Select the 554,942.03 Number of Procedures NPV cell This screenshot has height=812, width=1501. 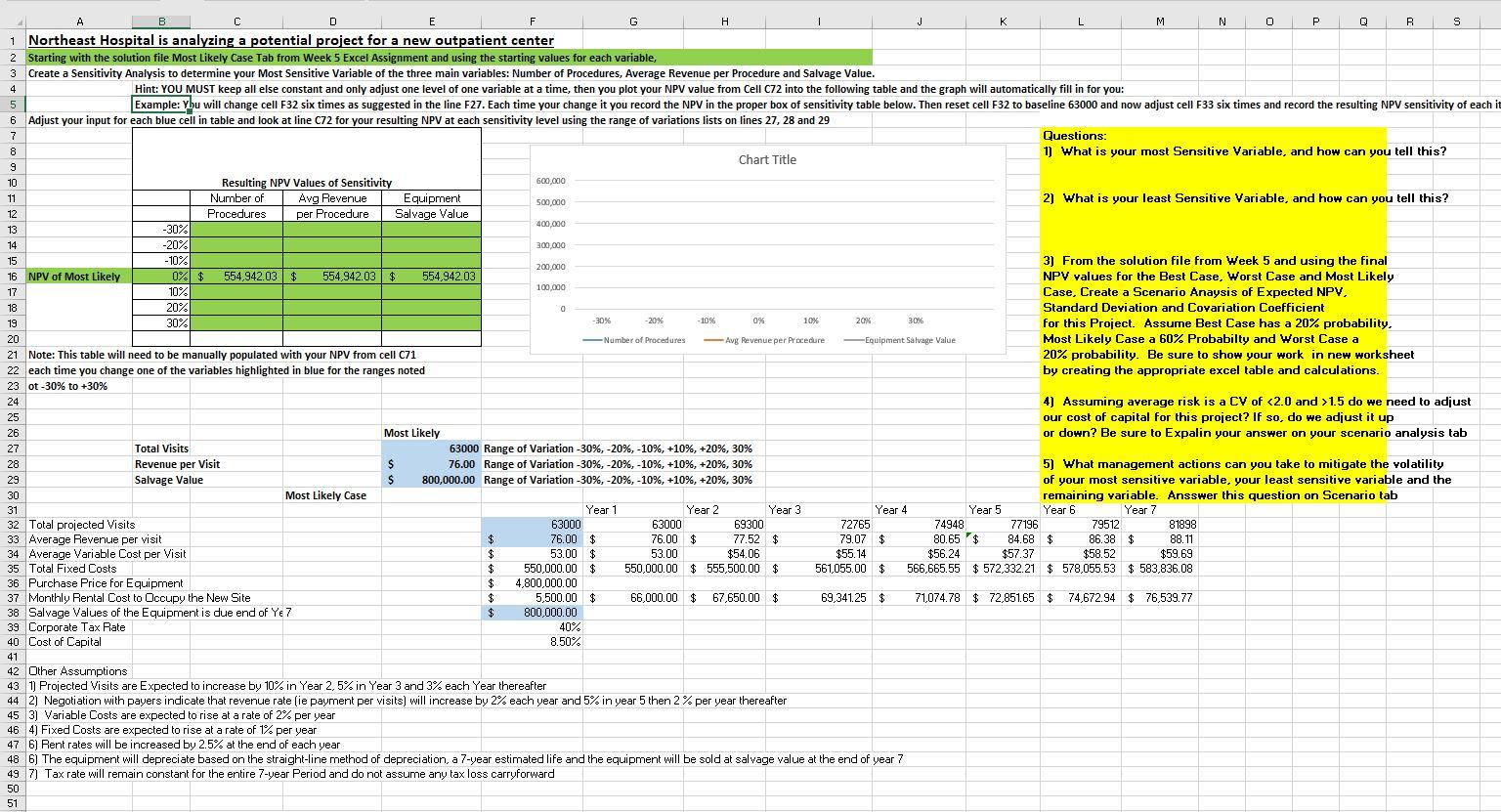pos(236,277)
